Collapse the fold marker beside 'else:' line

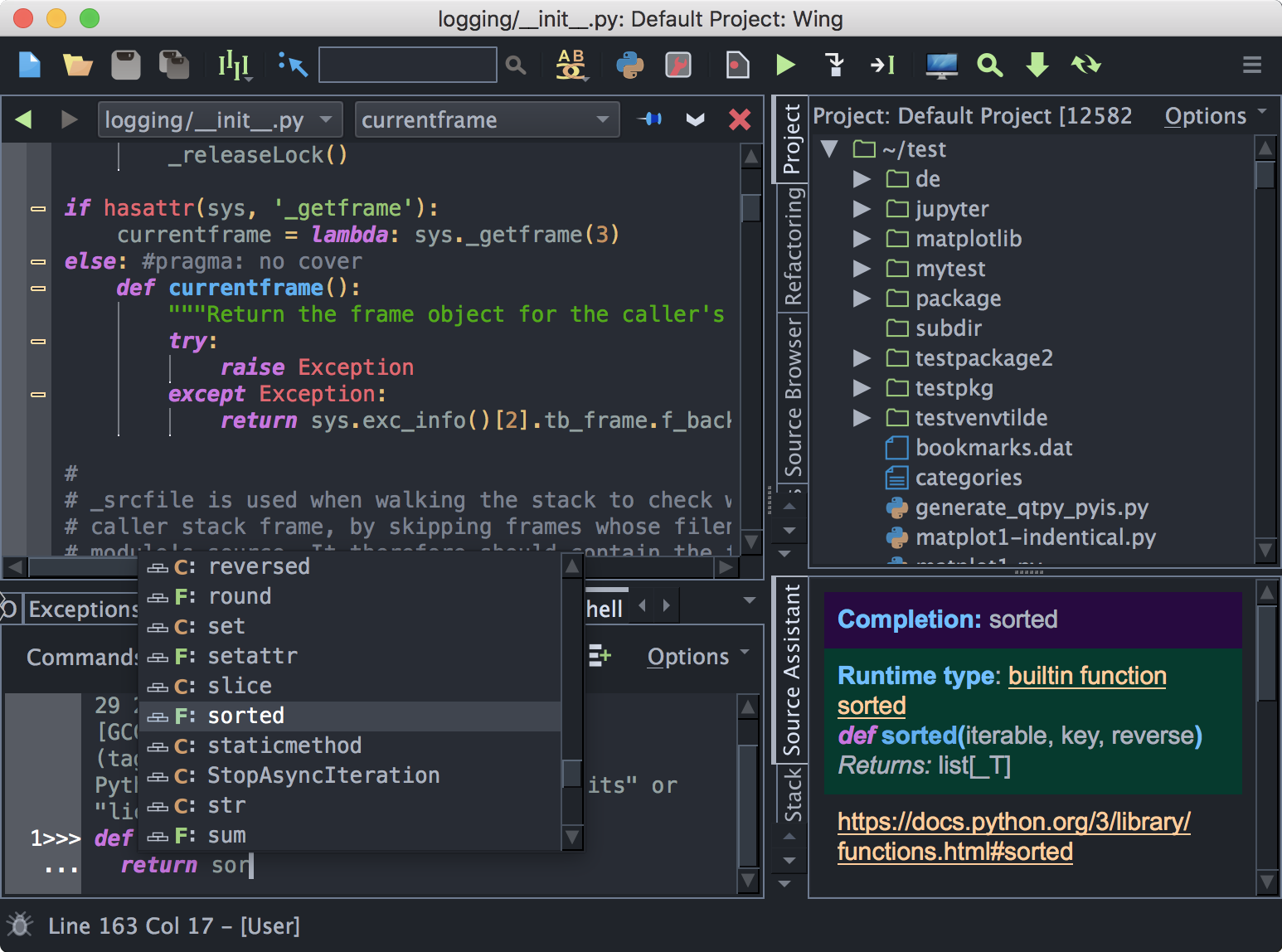point(38,261)
